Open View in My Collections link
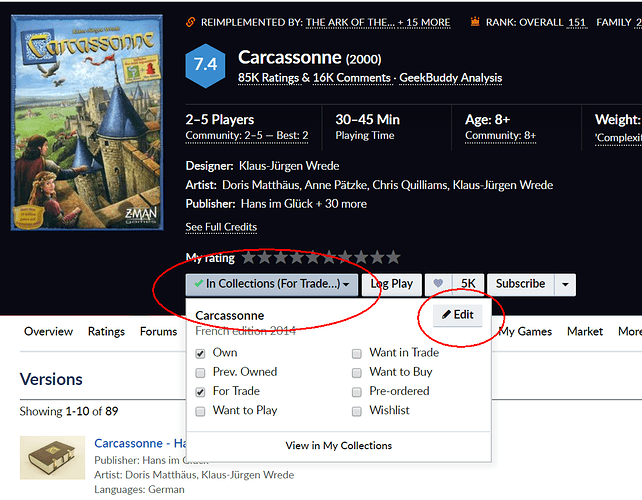Screen dimensions: 642x500 (x=339, y=446)
